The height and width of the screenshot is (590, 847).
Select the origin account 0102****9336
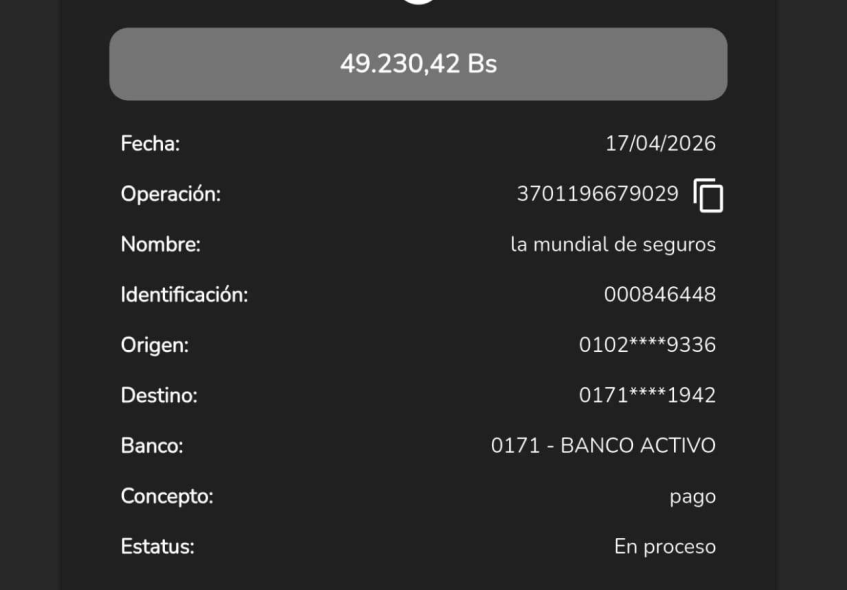pyautogui.click(x=647, y=345)
